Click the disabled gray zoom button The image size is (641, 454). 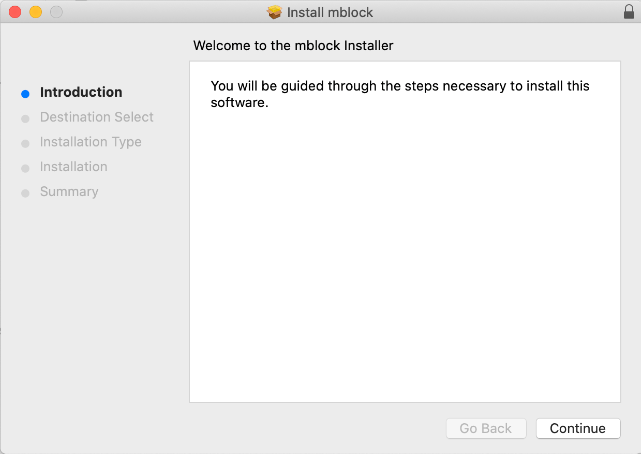click(x=56, y=12)
